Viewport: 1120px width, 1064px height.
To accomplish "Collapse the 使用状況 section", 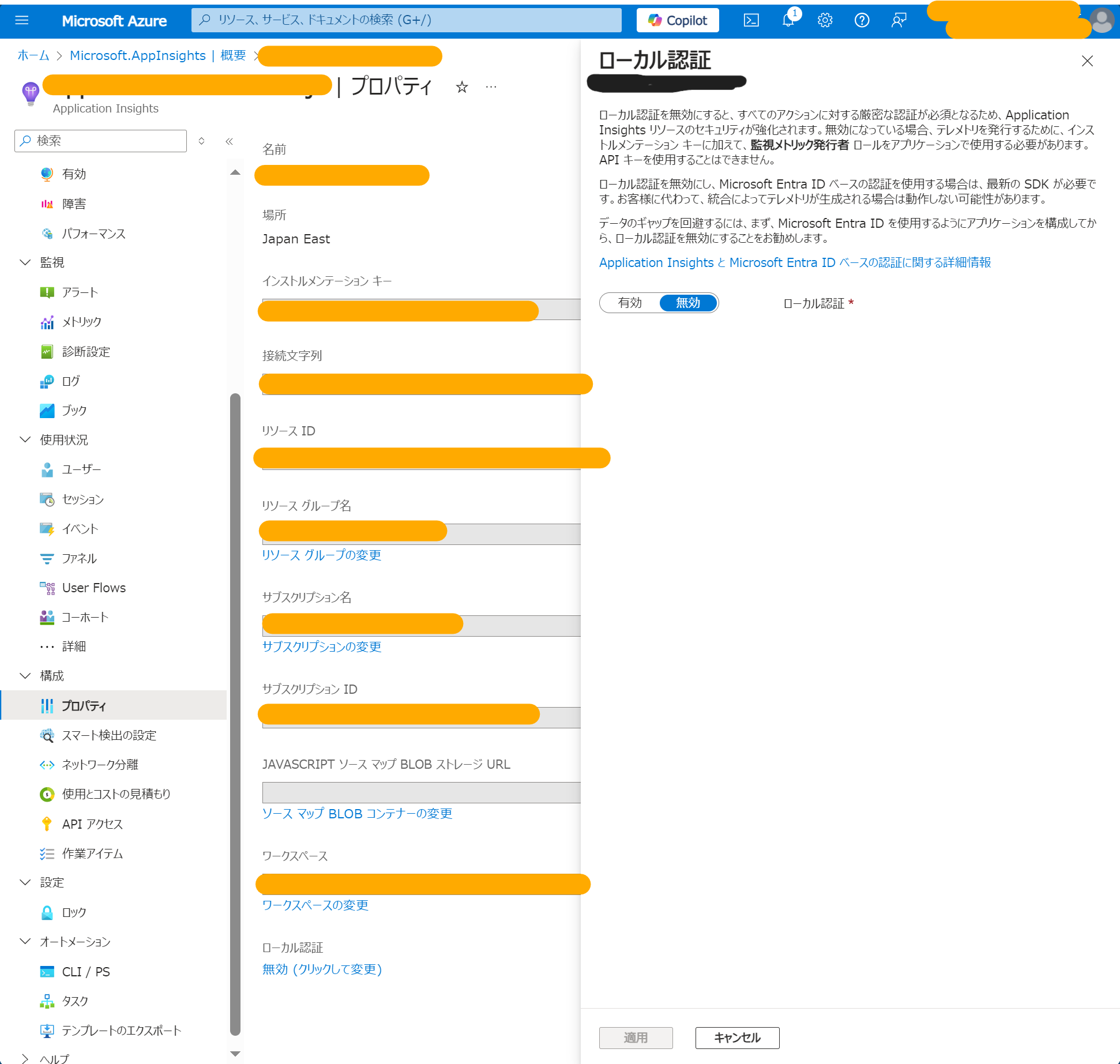I will click(x=25, y=440).
